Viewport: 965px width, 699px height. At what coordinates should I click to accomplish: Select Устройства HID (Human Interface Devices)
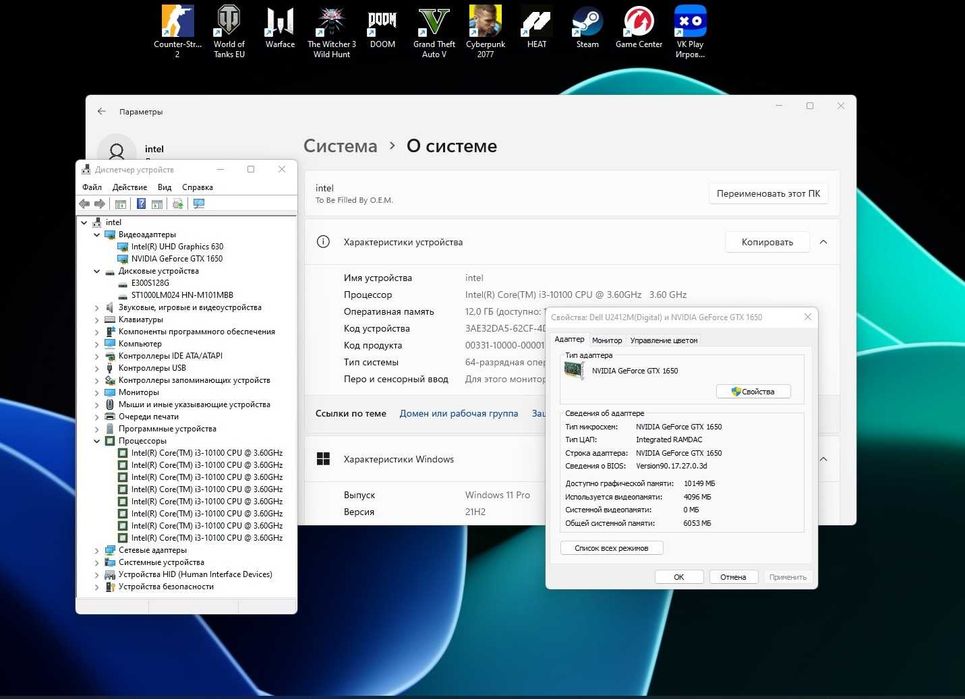coord(195,574)
